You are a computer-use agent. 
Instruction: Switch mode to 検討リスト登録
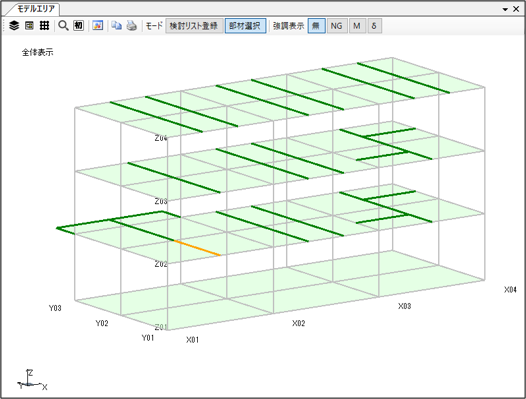[194, 26]
